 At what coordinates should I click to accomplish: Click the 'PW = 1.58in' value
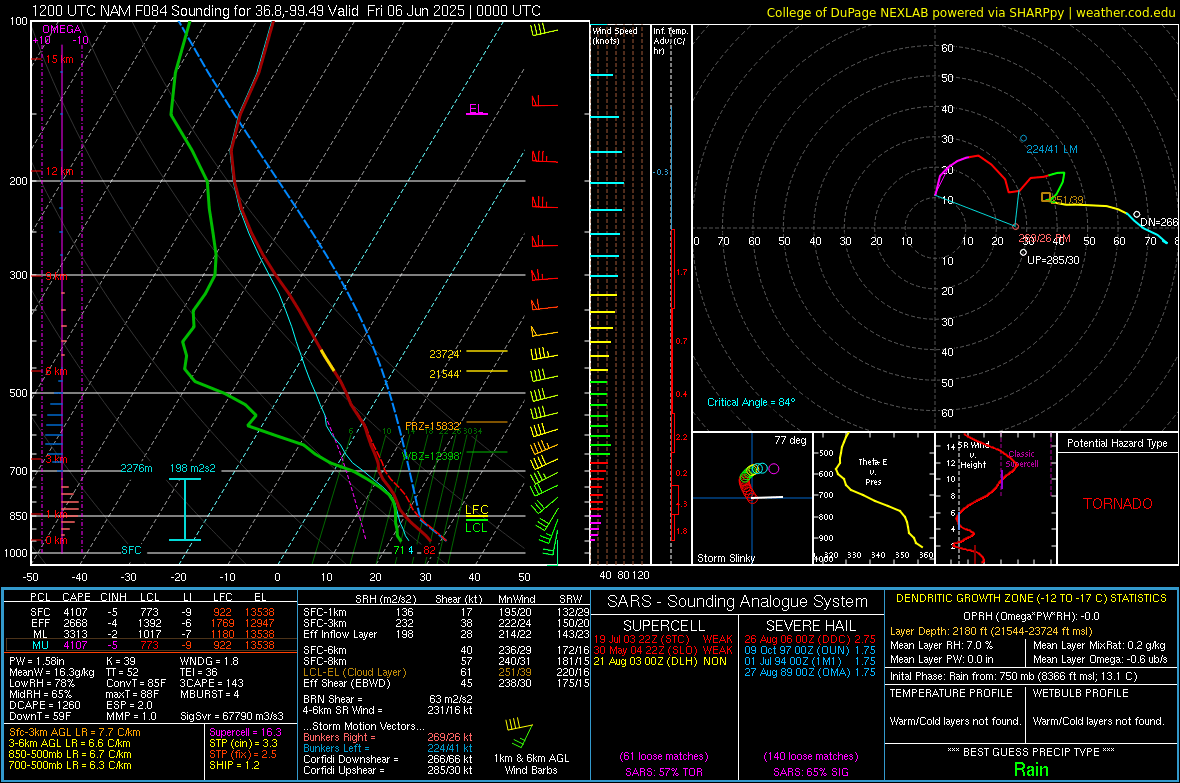pos(37,661)
